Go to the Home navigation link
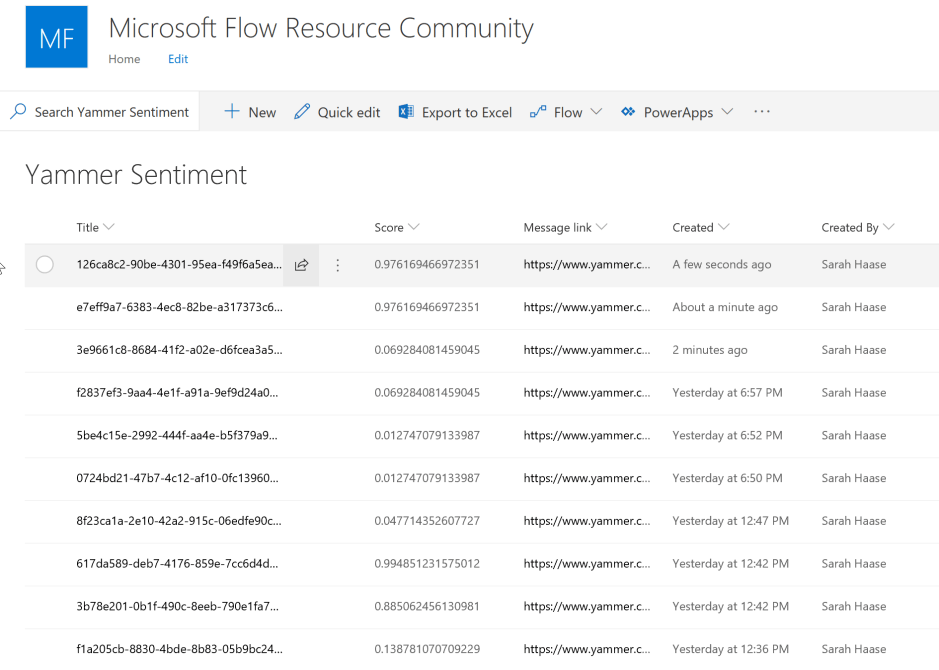The image size is (939, 670). click(124, 59)
